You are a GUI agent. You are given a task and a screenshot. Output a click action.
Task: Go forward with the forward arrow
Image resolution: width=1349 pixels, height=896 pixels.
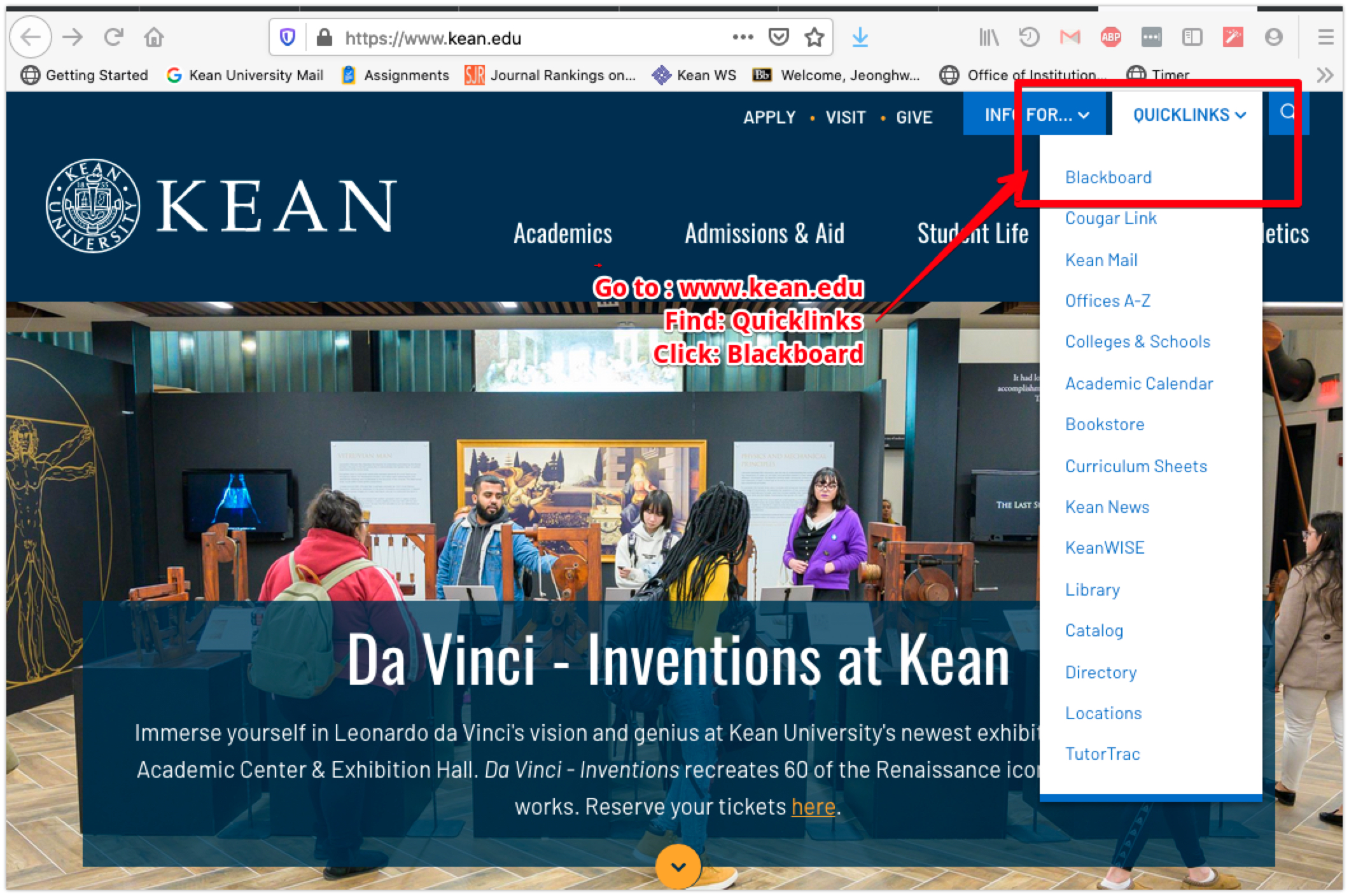click(73, 38)
